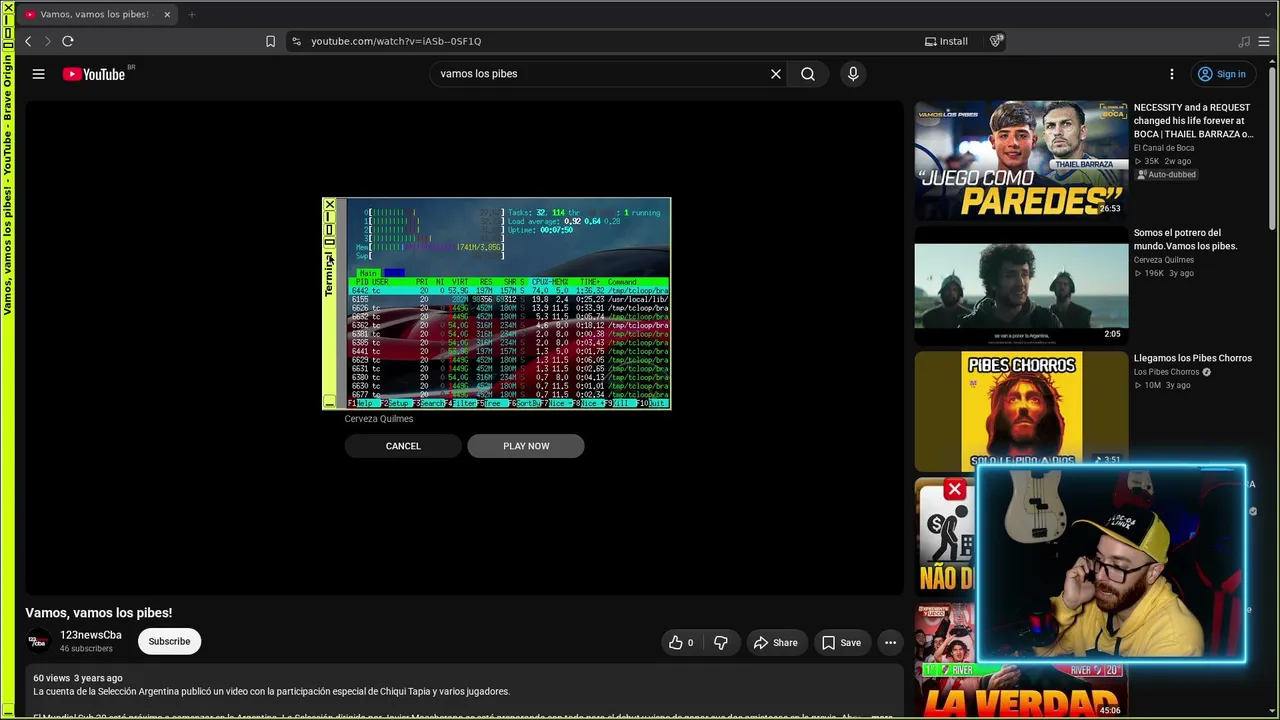Open 'NECESSITY and a REQUEST' video title
This screenshot has width=1280, height=720.
pos(1193,120)
